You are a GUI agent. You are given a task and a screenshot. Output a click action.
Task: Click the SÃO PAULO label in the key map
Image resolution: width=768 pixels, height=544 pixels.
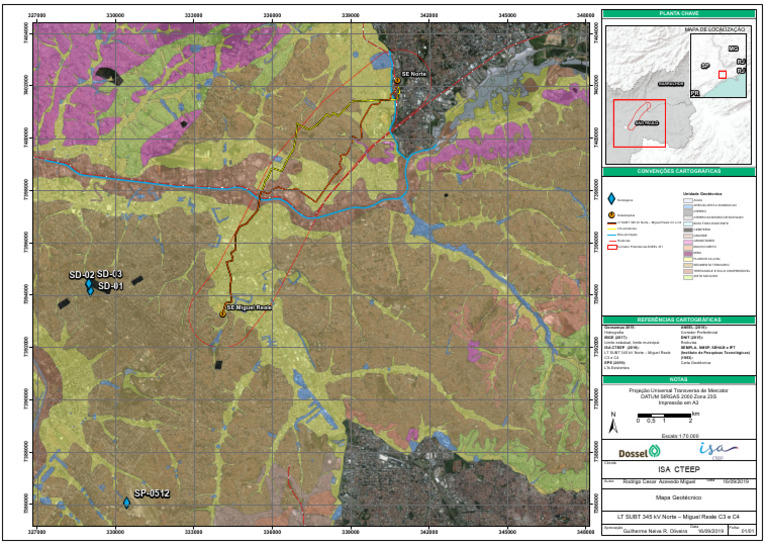coord(647,123)
